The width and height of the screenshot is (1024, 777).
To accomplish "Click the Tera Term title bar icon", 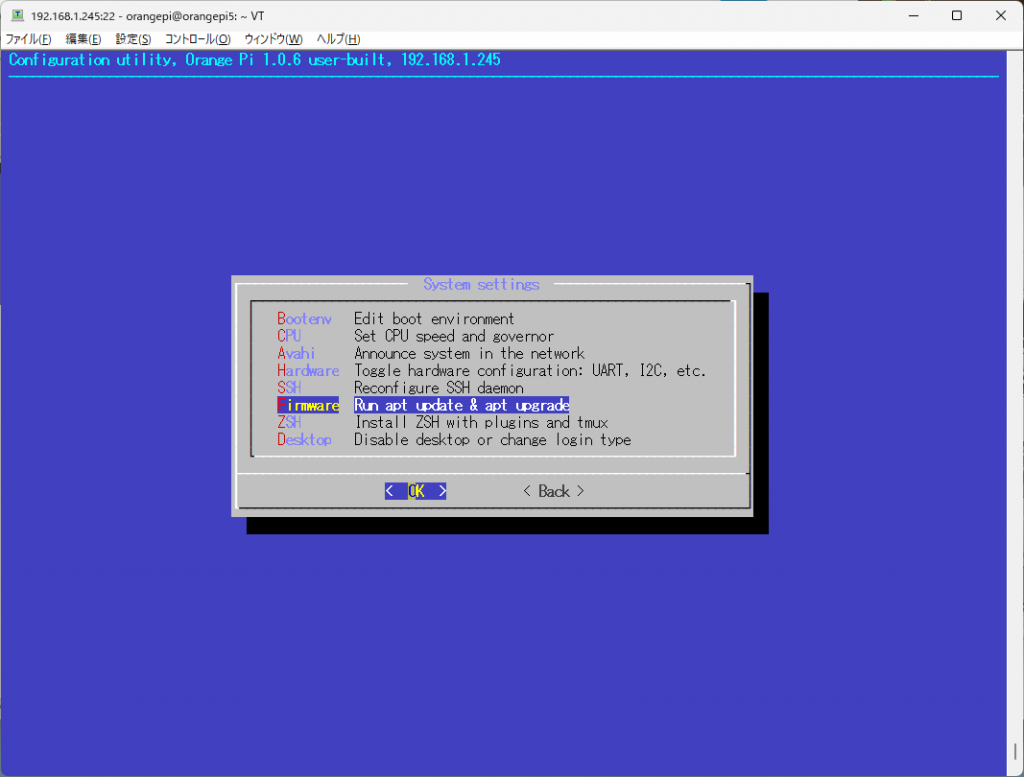I will click(x=18, y=15).
